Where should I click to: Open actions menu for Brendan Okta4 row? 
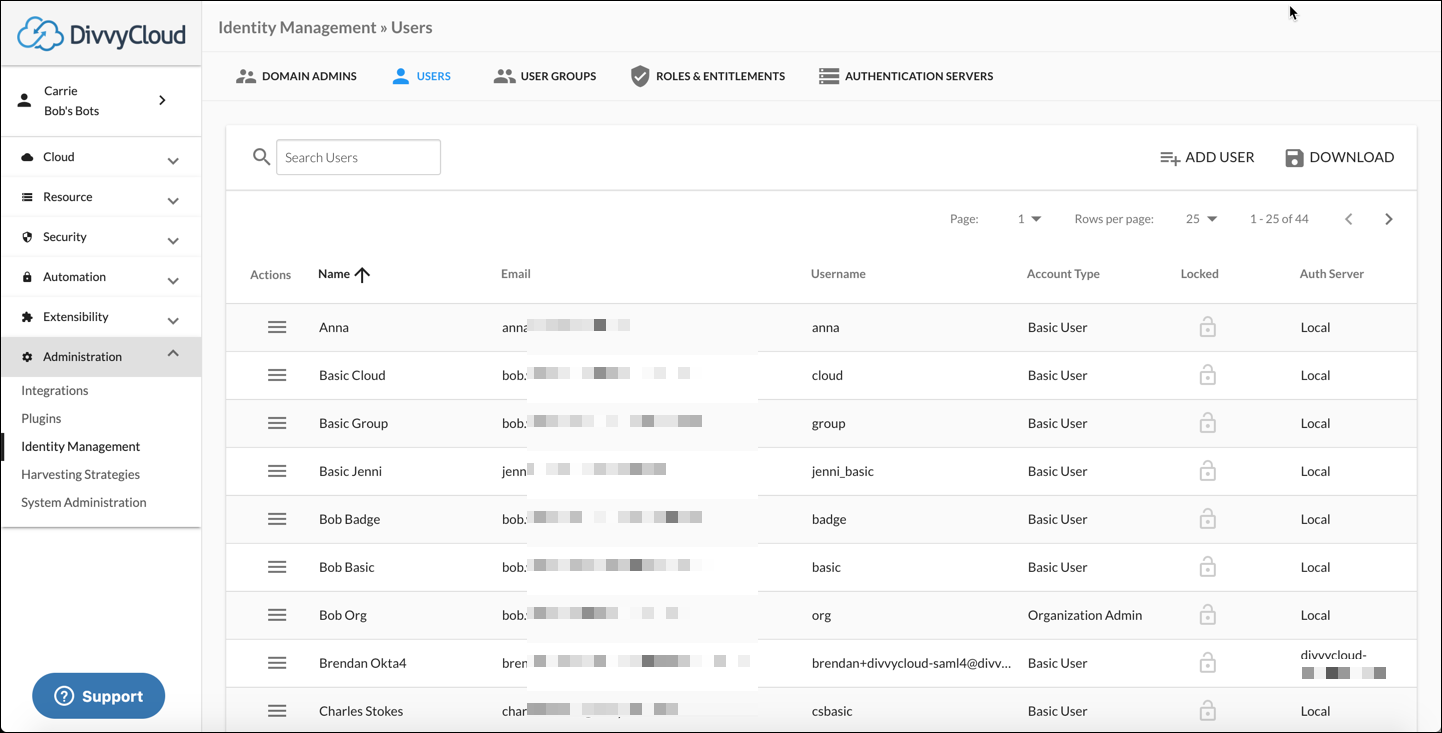(x=277, y=663)
